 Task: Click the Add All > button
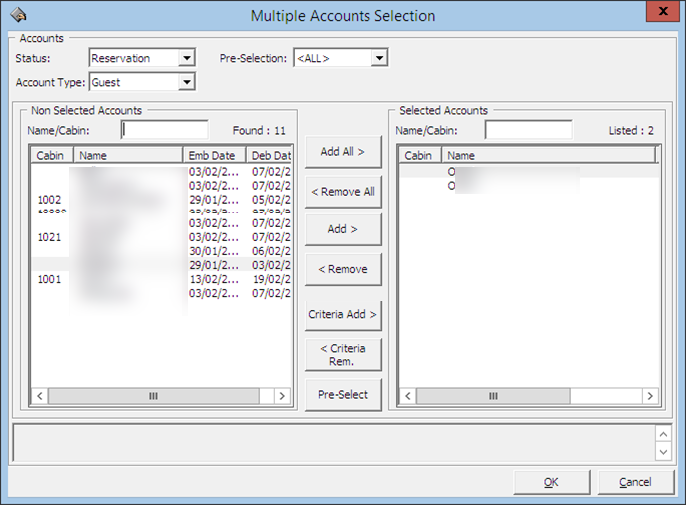pyautogui.click(x=343, y=152)
